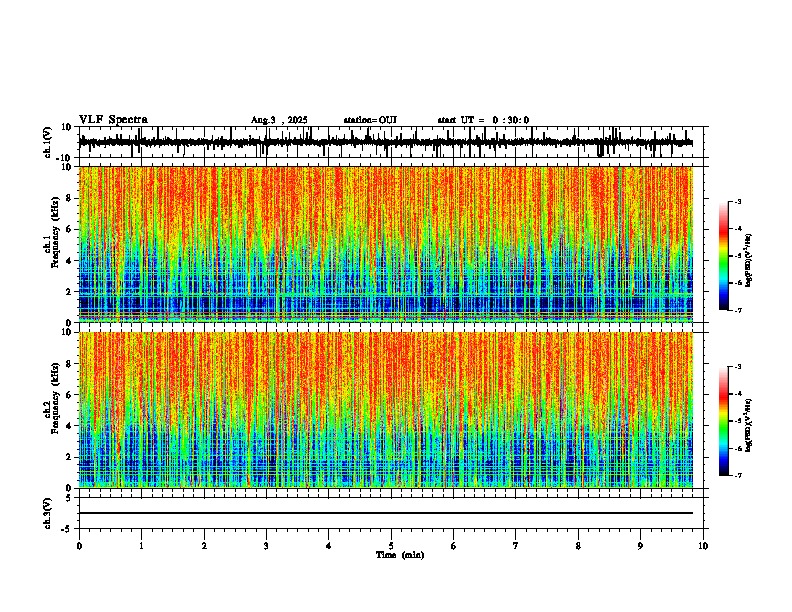Click the time axis tick label "6"
The width and height of the screenshot is (792, 612).
(454, 546)
